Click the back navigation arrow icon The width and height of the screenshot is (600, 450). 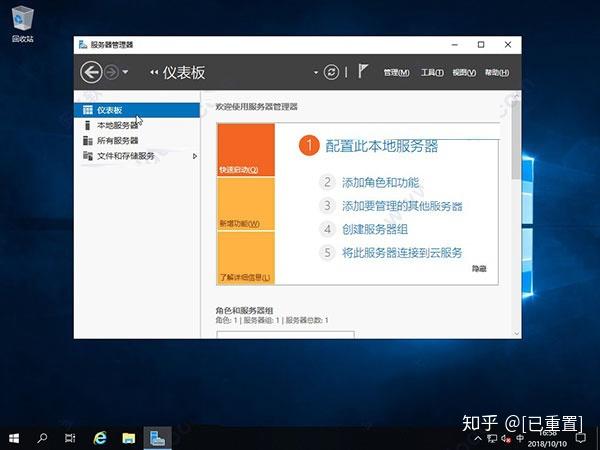click(x=91, y=72)
